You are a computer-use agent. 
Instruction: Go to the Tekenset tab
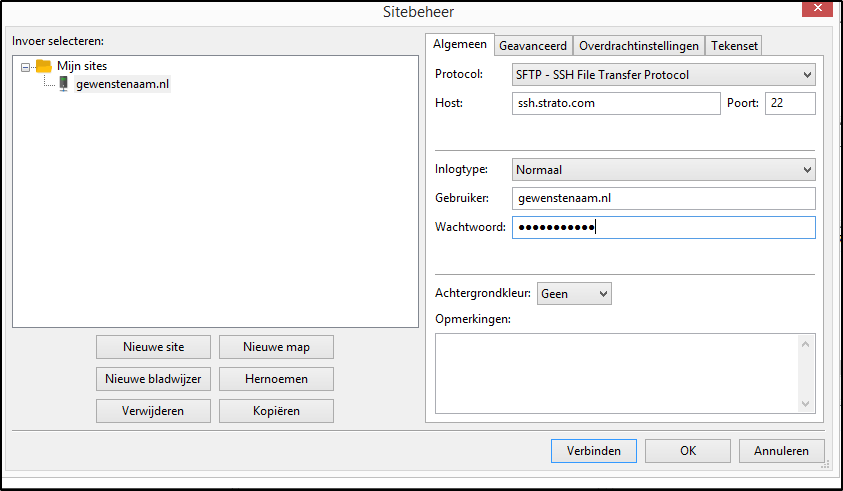tap(735, 46)
